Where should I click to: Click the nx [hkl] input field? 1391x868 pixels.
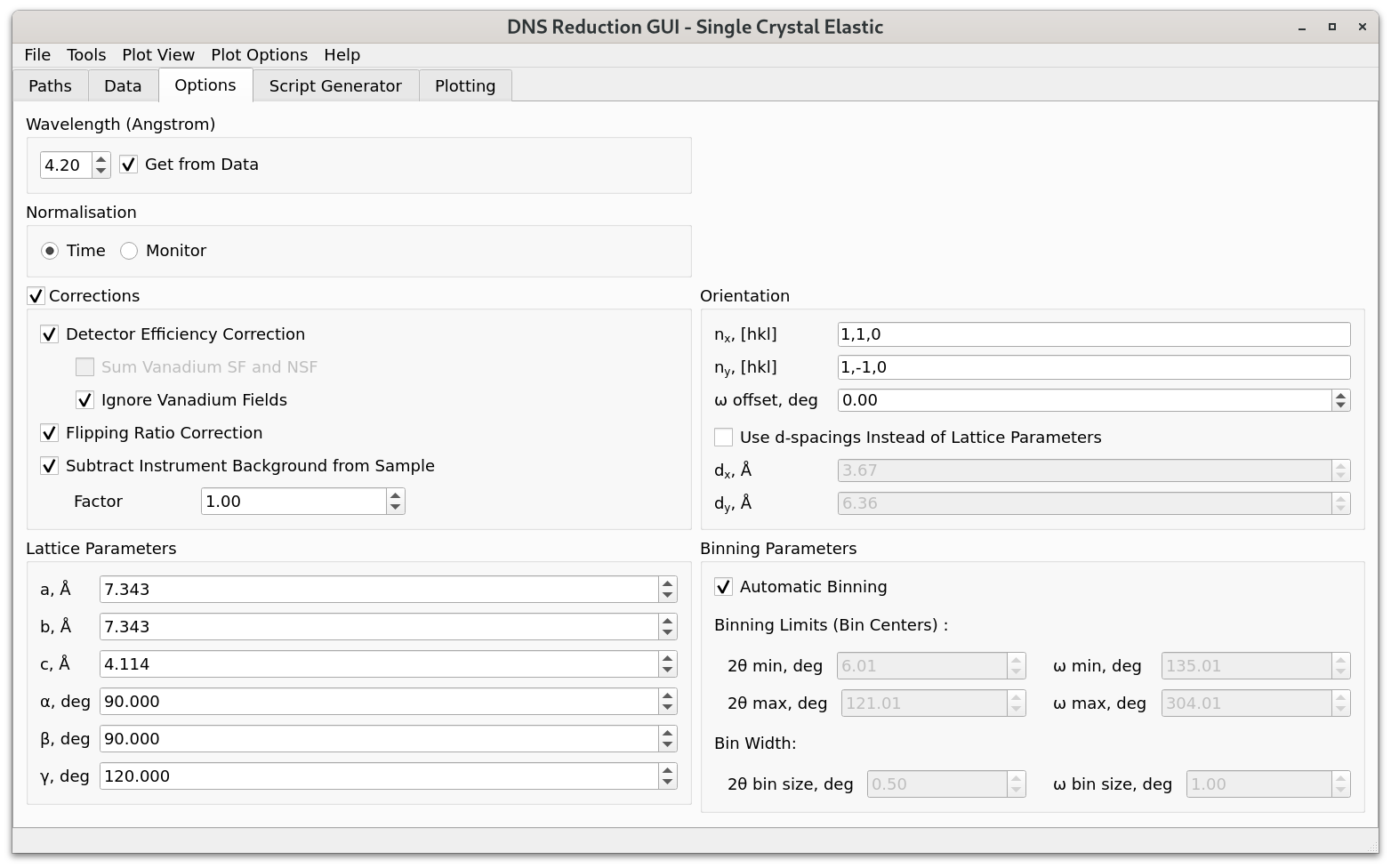[x=1093, y=334]
